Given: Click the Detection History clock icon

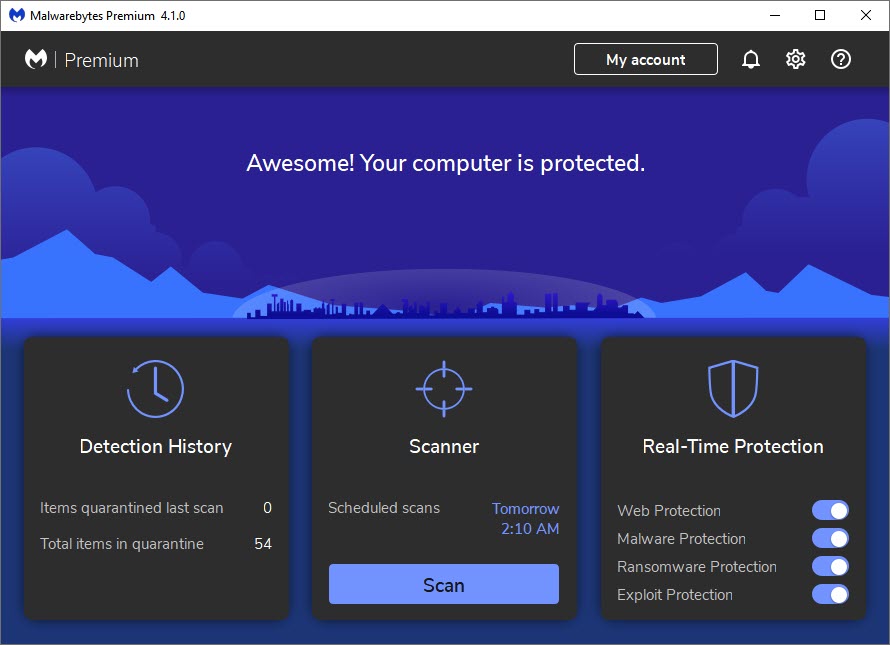Looking at the screenshot, I should pos(156,389).
